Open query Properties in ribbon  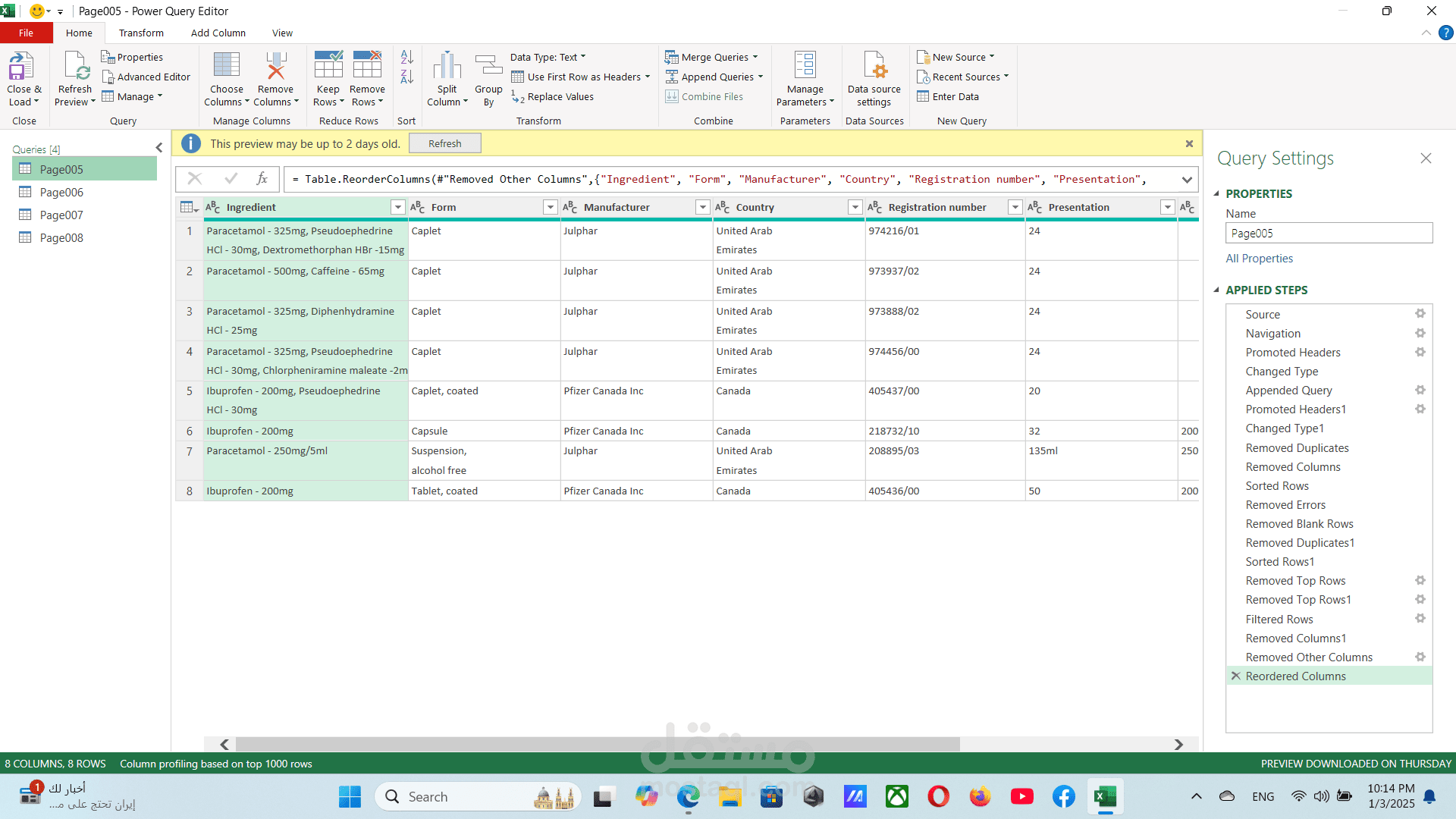[x=132, y=57]
